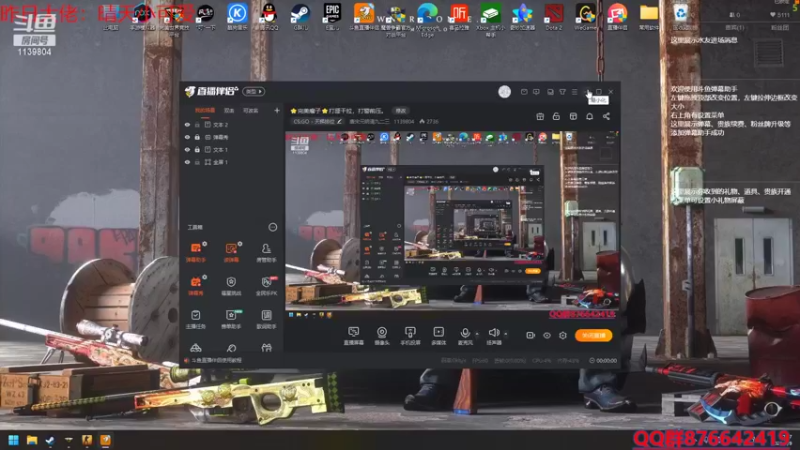
Task: Switch to the third sidebar tab
Action: click(x=250, y=110)
